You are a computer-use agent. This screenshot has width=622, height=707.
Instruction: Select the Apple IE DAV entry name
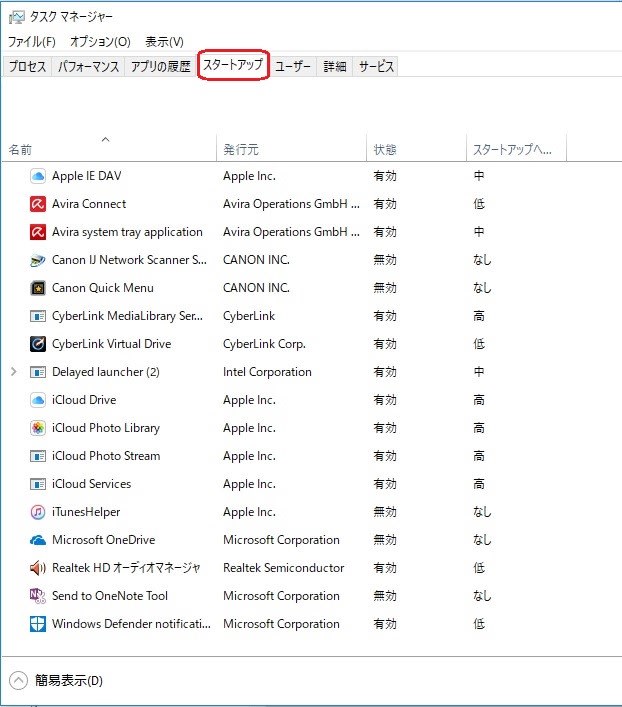click(87, 176)
